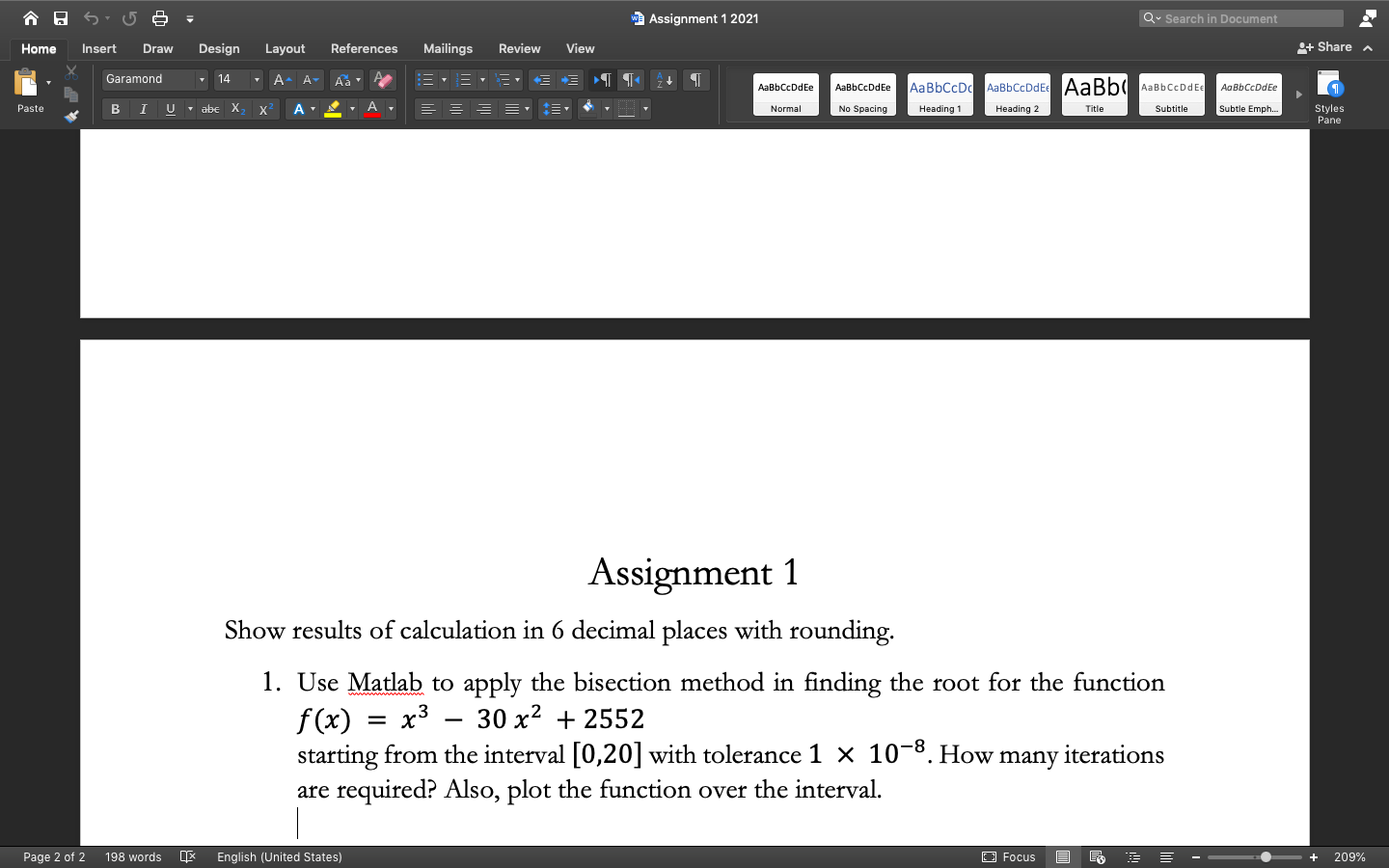This screenshot has width=1389, height=868.
Task: Click the Print icon in the title bar
Action: pos(160,17)
